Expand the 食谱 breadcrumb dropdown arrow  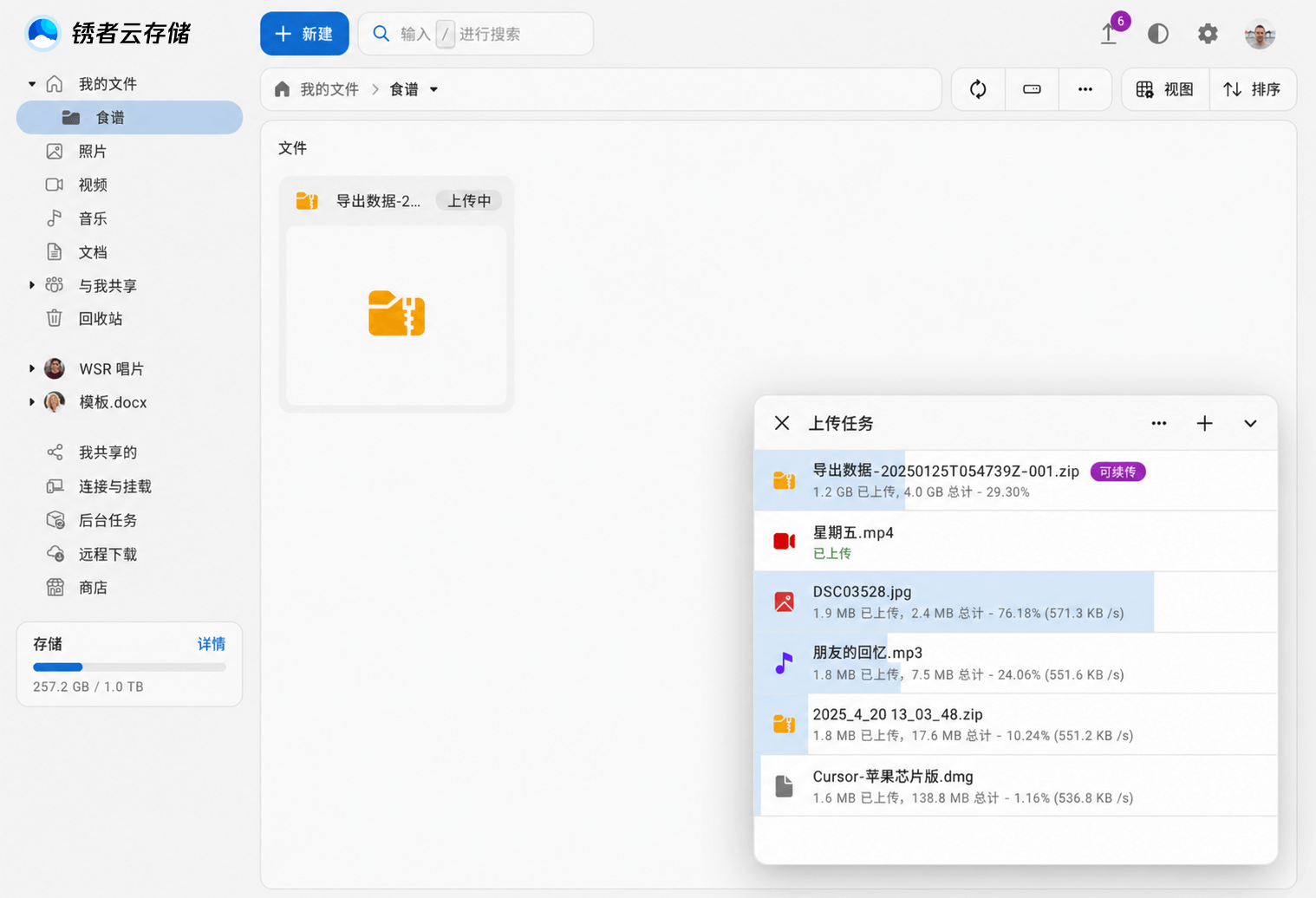pyautogui.click(x=433, y=89)
